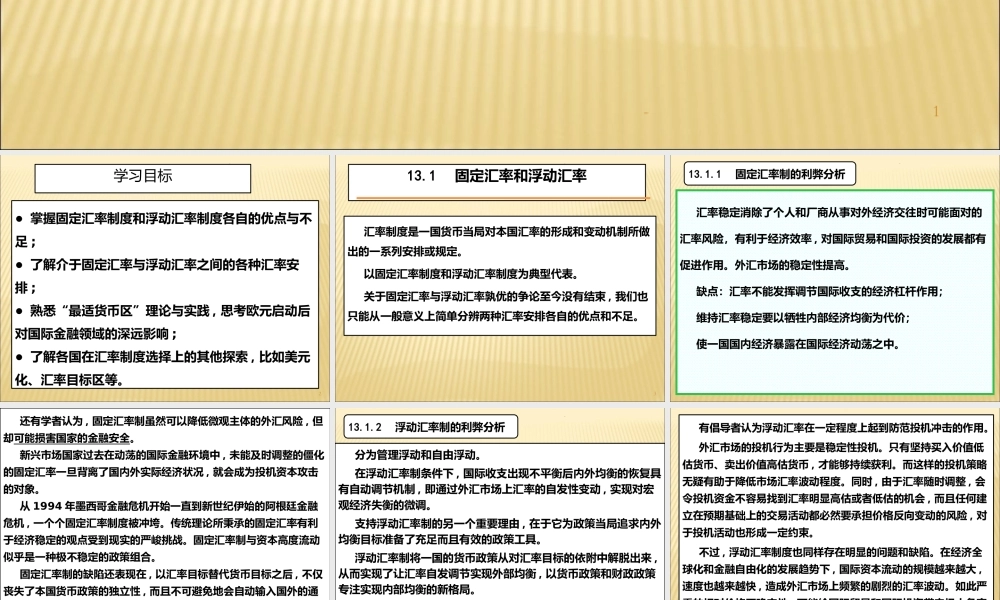Click the paragraph starting 关于固定汇率与浮动汇率
The height and width of the screenshot is (600, 1000).
coord(497,306)
